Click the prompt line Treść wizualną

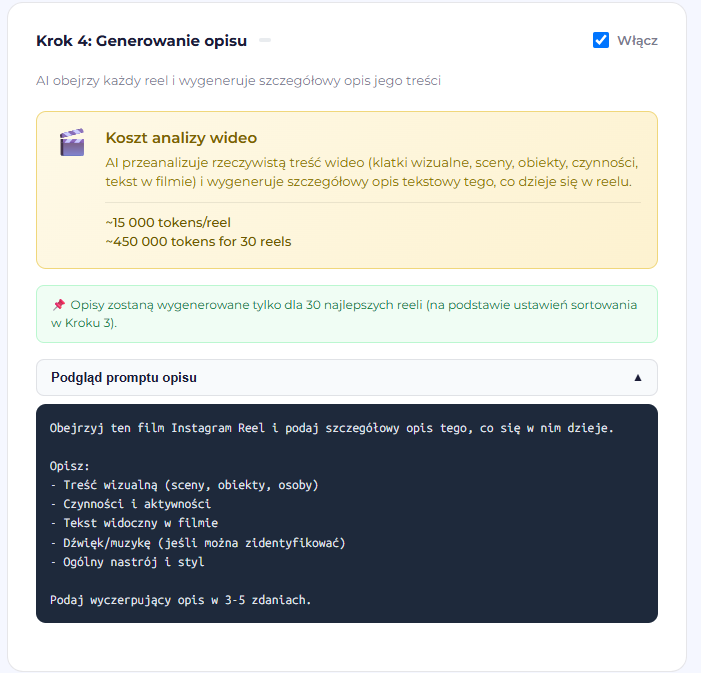184,485
